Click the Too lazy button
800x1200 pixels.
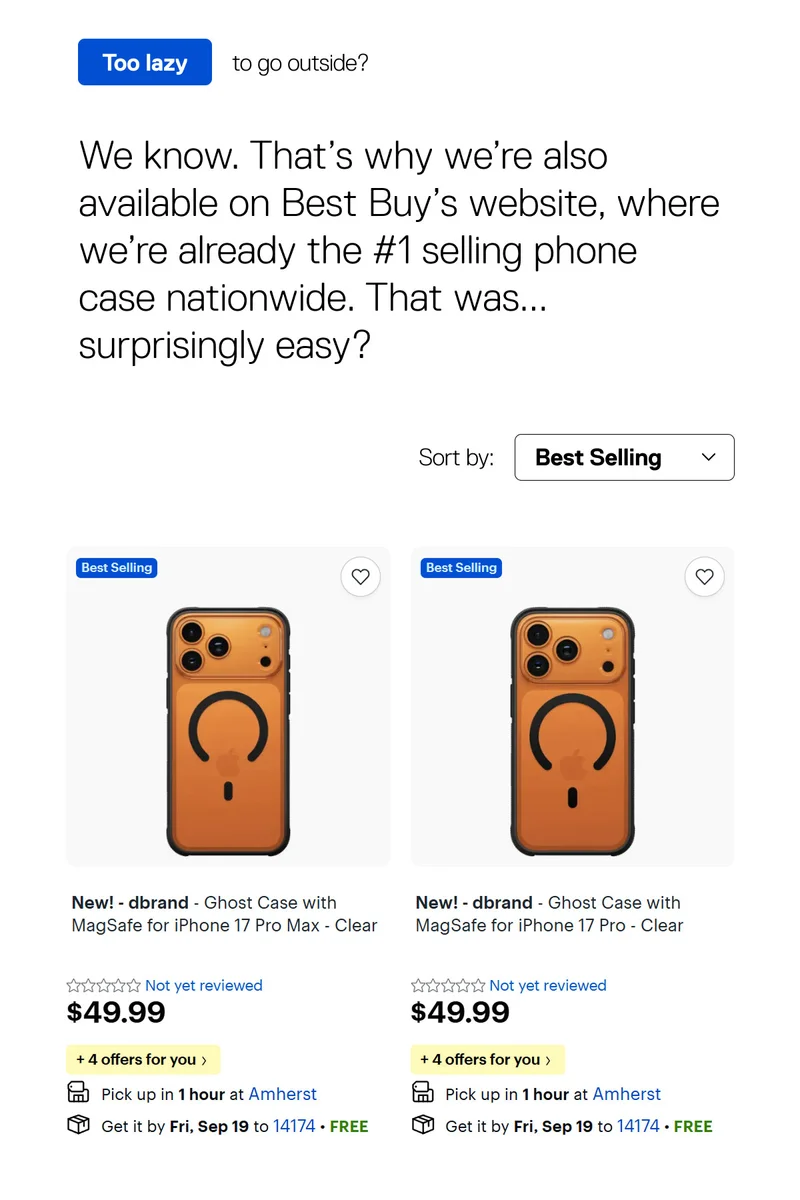(145, 62)
